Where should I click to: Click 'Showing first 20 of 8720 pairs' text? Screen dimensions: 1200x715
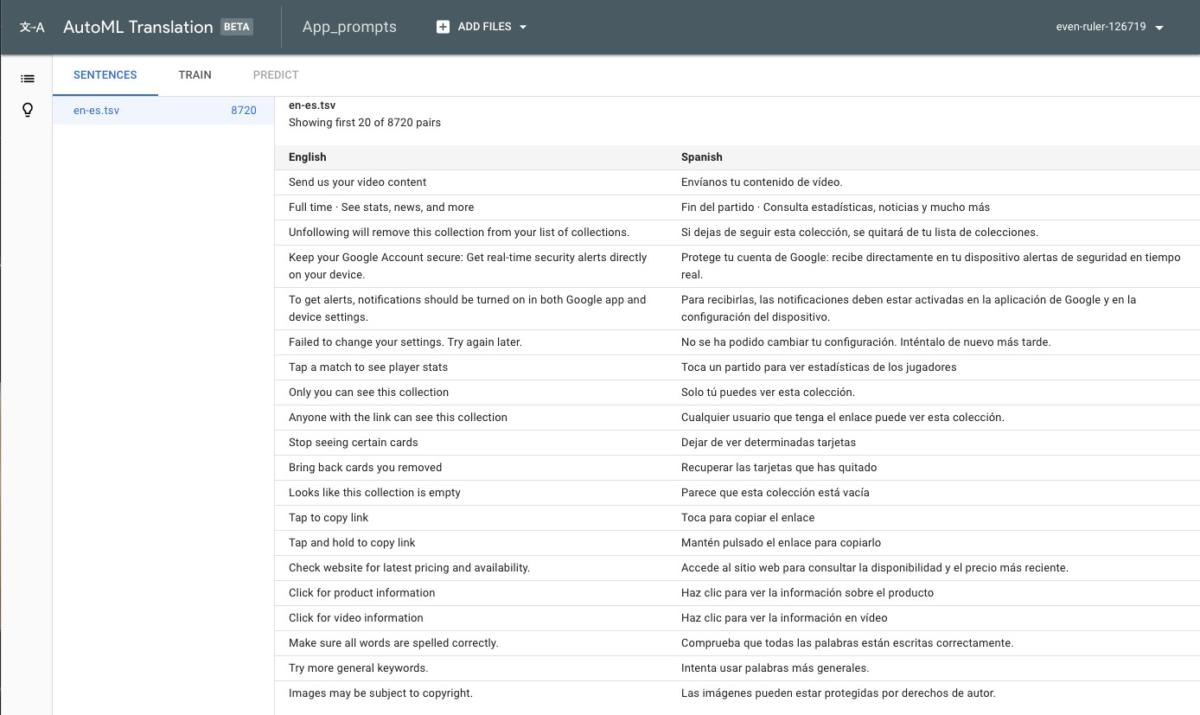tap(364, 123)
